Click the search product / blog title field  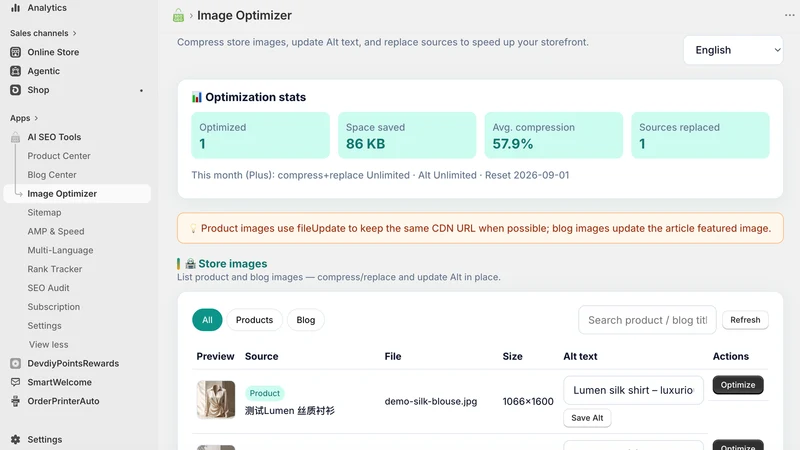pyautogui.click(x=647, y=320)
